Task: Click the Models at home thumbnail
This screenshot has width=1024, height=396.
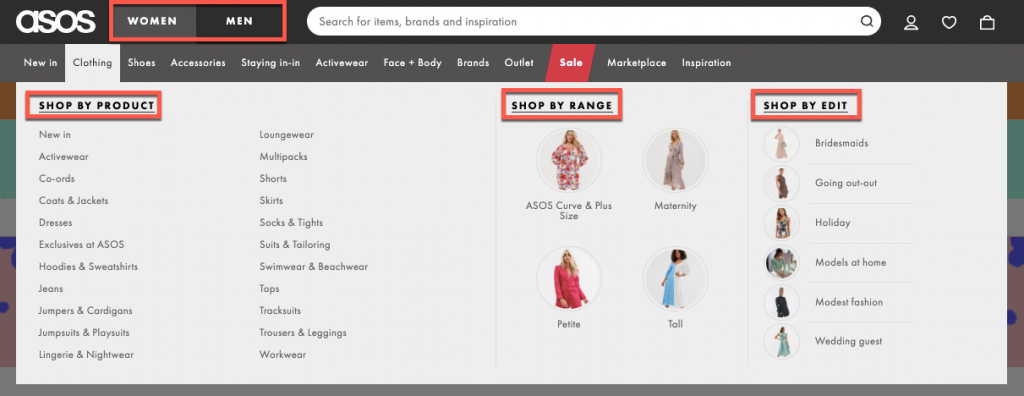Action: coord(782,263)
